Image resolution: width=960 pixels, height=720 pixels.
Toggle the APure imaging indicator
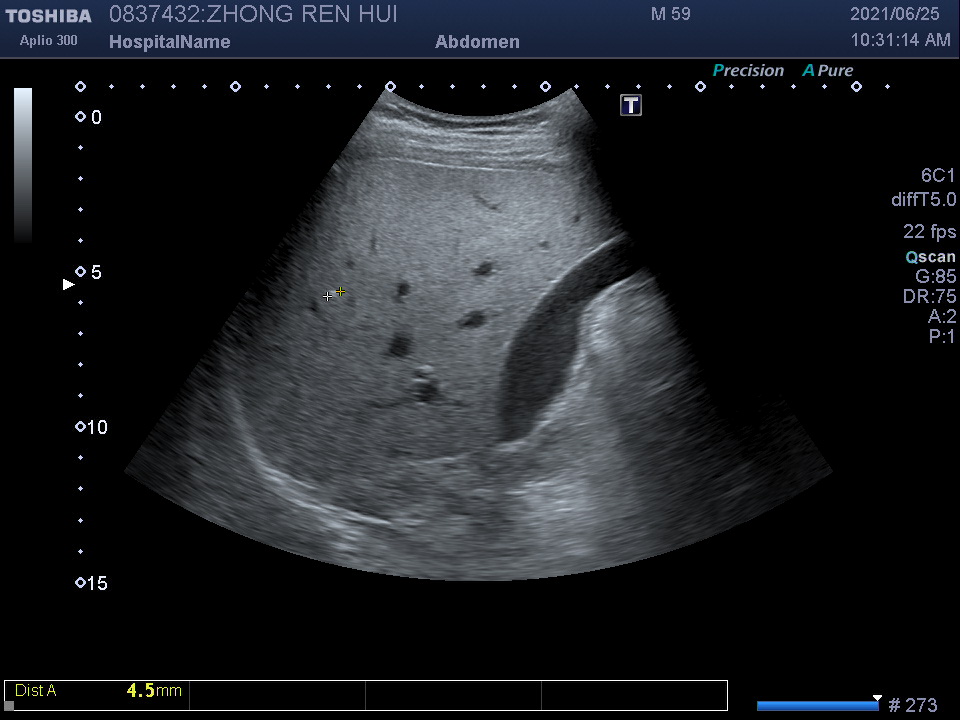coord(828,71)
